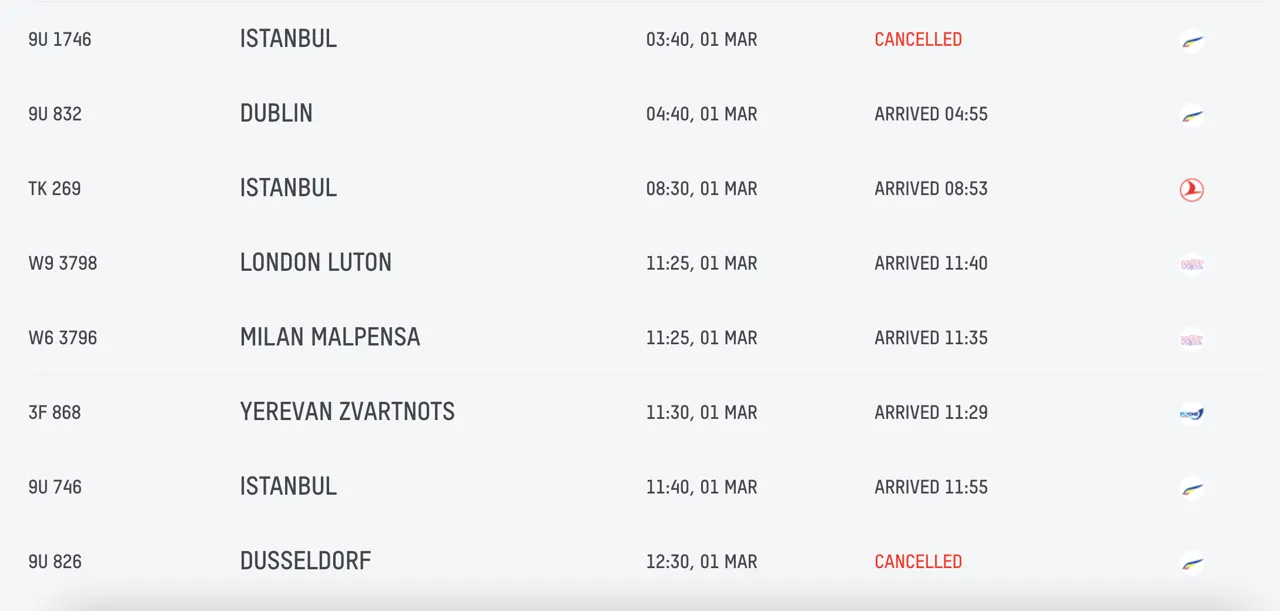The width and height of the screenshot is (1280, 611).
Task: Click CANCELLED status of Istanbul 03:40 flight
Action: (x=918, y=40)
